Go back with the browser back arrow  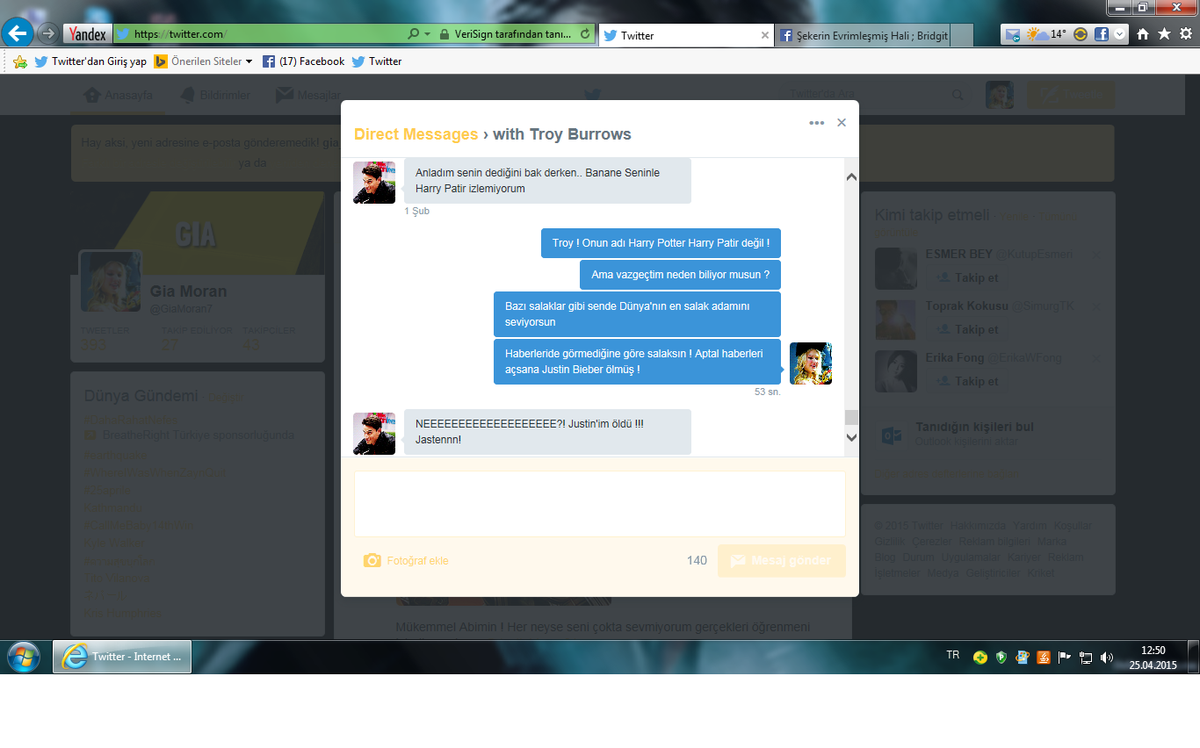click(x=18, y=33)
